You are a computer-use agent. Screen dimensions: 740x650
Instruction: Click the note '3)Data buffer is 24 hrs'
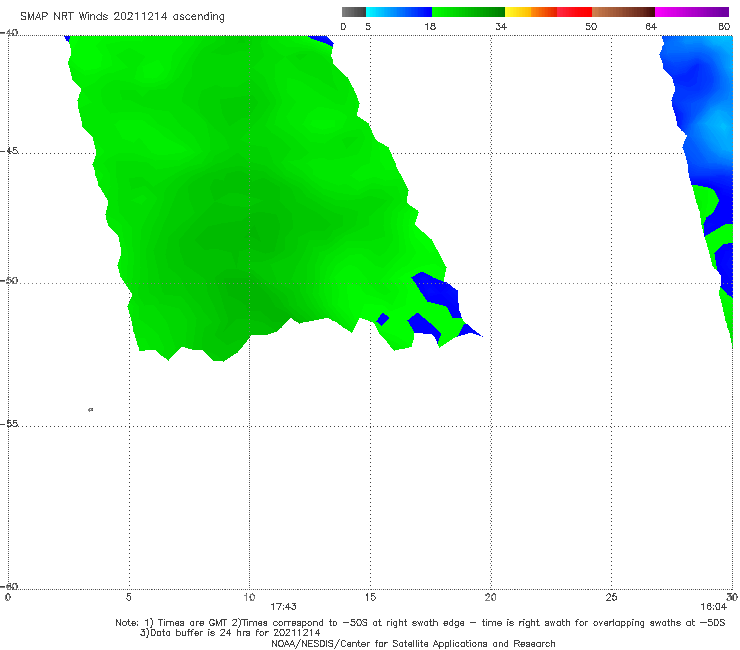[x=230, y=633]
